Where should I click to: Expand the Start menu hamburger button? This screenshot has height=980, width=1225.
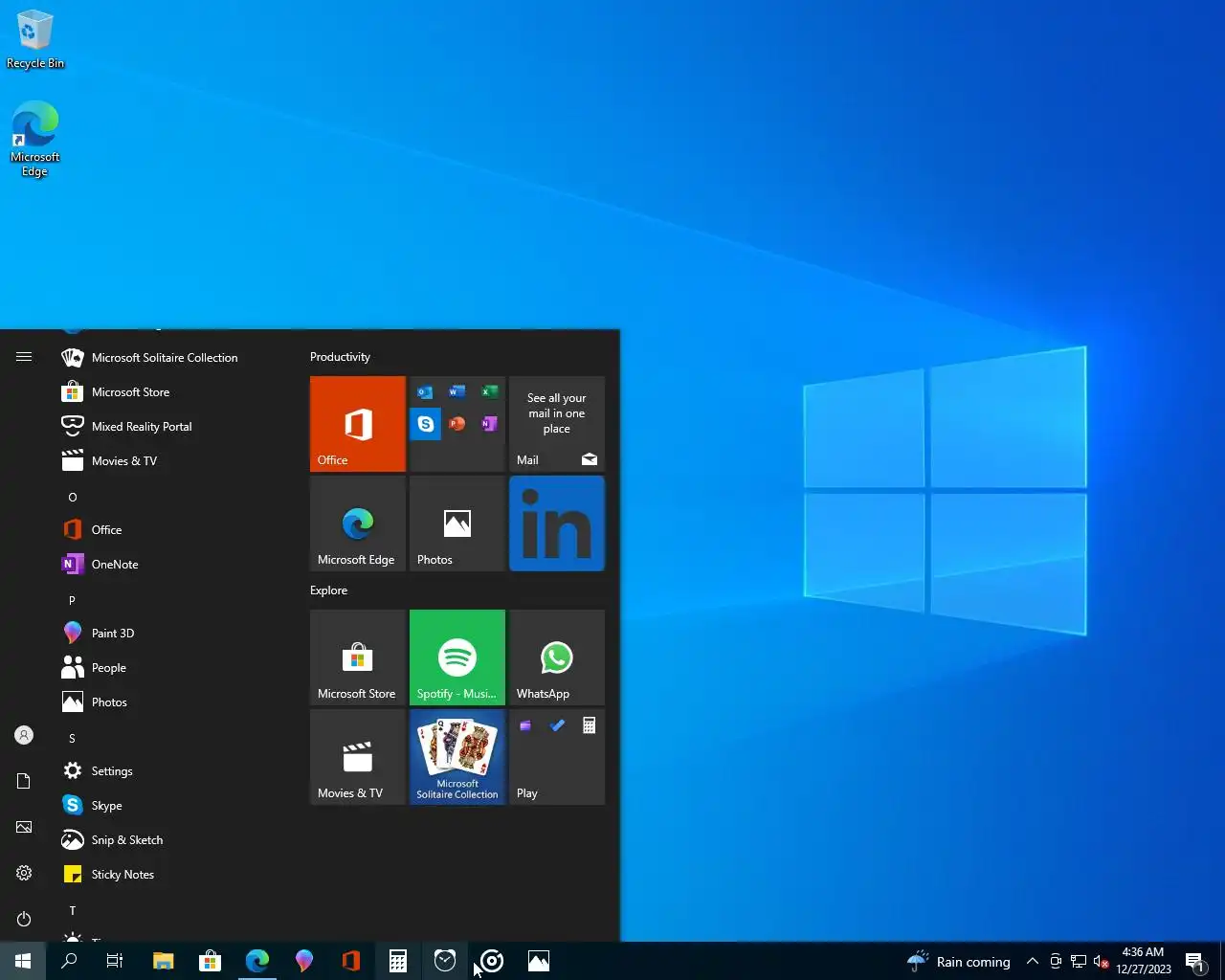(x=24, y=357)
